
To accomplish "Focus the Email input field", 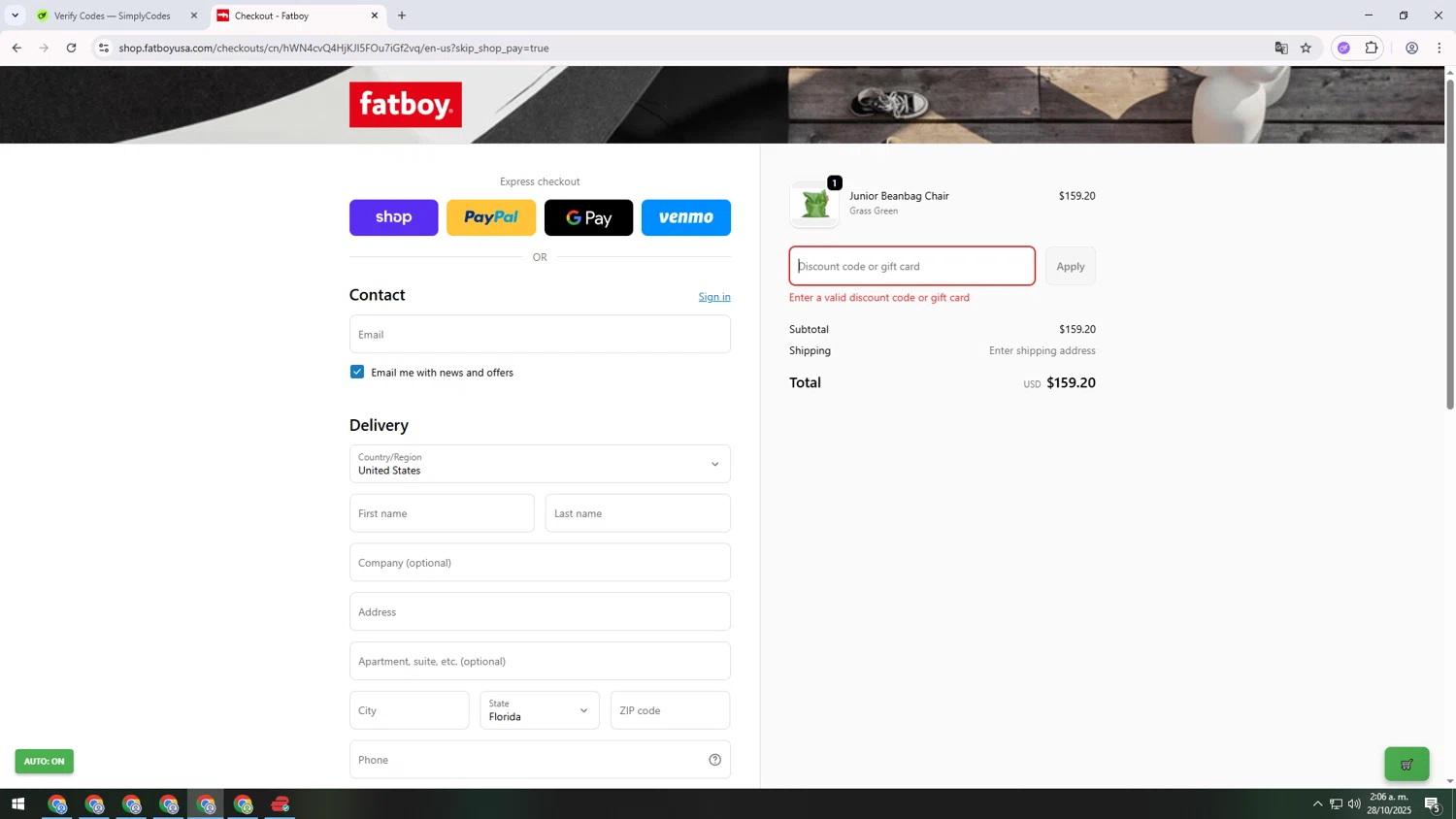I will tap(540, 334).
